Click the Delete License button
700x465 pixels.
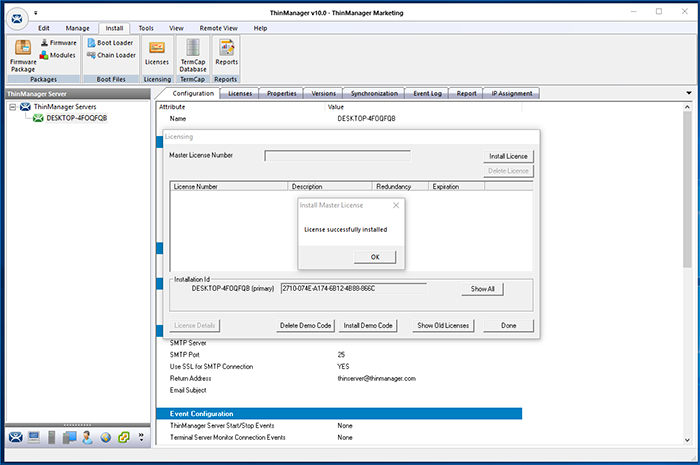(508, 171)
